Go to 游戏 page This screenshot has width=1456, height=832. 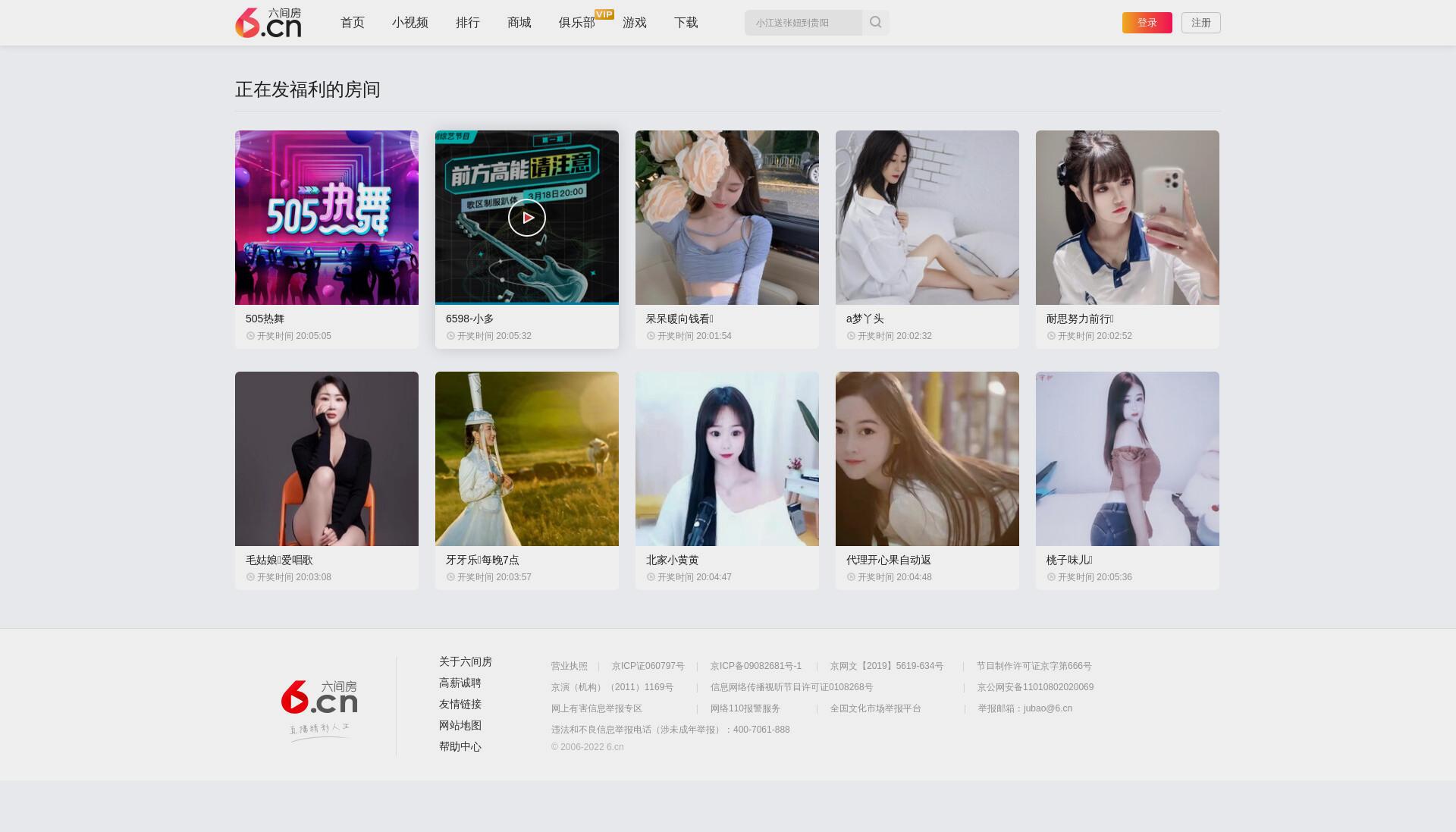point(635,23)
